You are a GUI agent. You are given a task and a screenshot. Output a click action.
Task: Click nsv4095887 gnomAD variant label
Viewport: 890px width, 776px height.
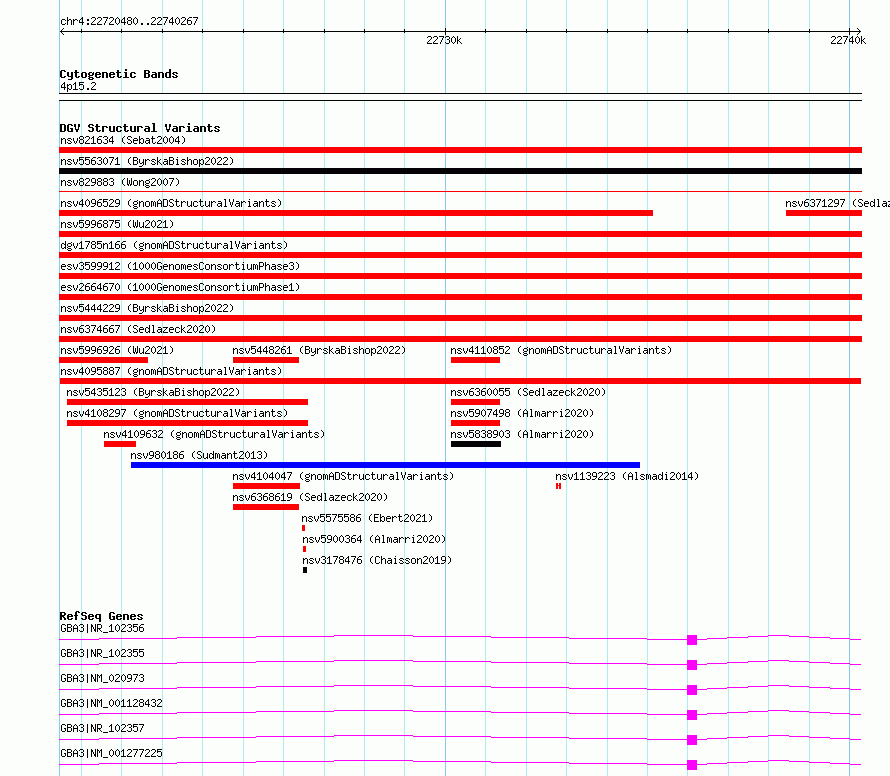point(171,371)
